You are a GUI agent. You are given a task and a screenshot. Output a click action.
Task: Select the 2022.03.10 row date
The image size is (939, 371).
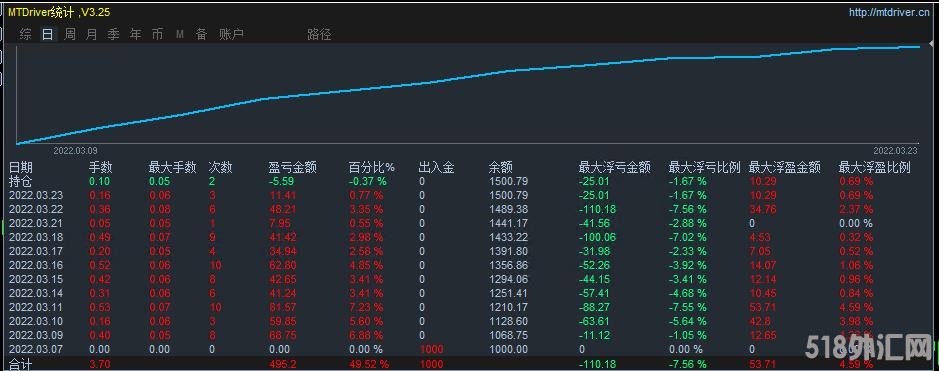(36, 321)
